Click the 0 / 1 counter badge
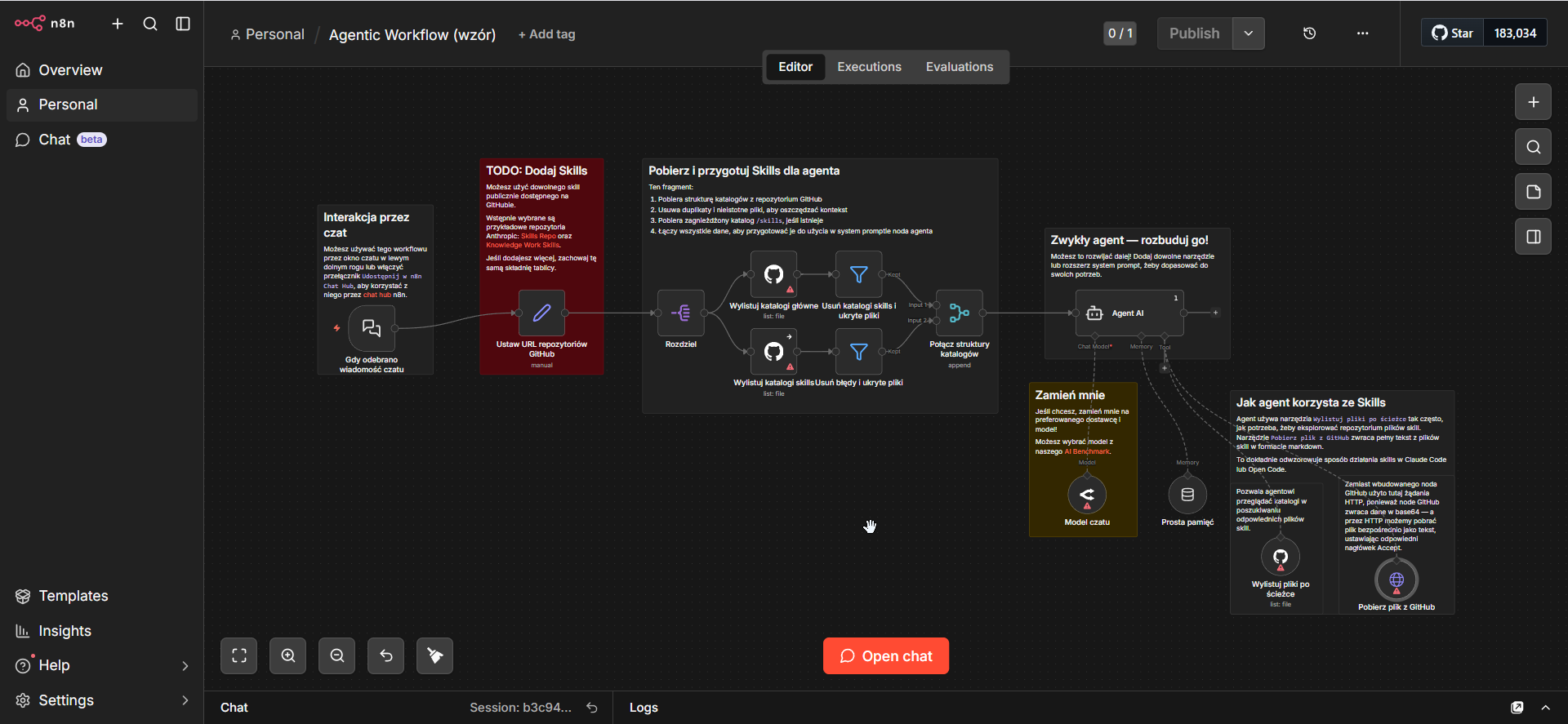Image resolution: width=1568 pixels, height=724 pixels. [1120, 33]
